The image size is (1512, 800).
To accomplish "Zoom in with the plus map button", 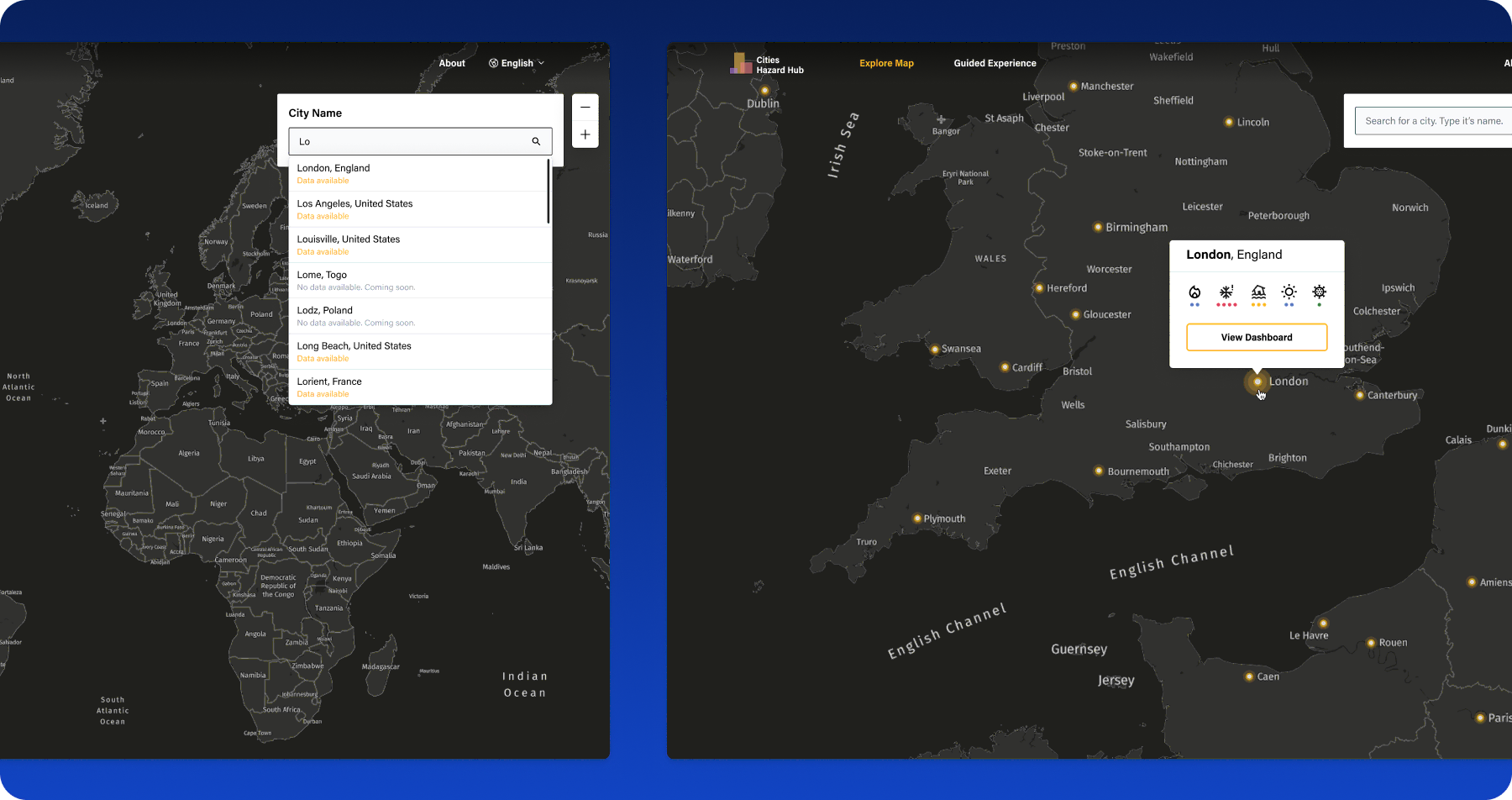I will (585, 134).
